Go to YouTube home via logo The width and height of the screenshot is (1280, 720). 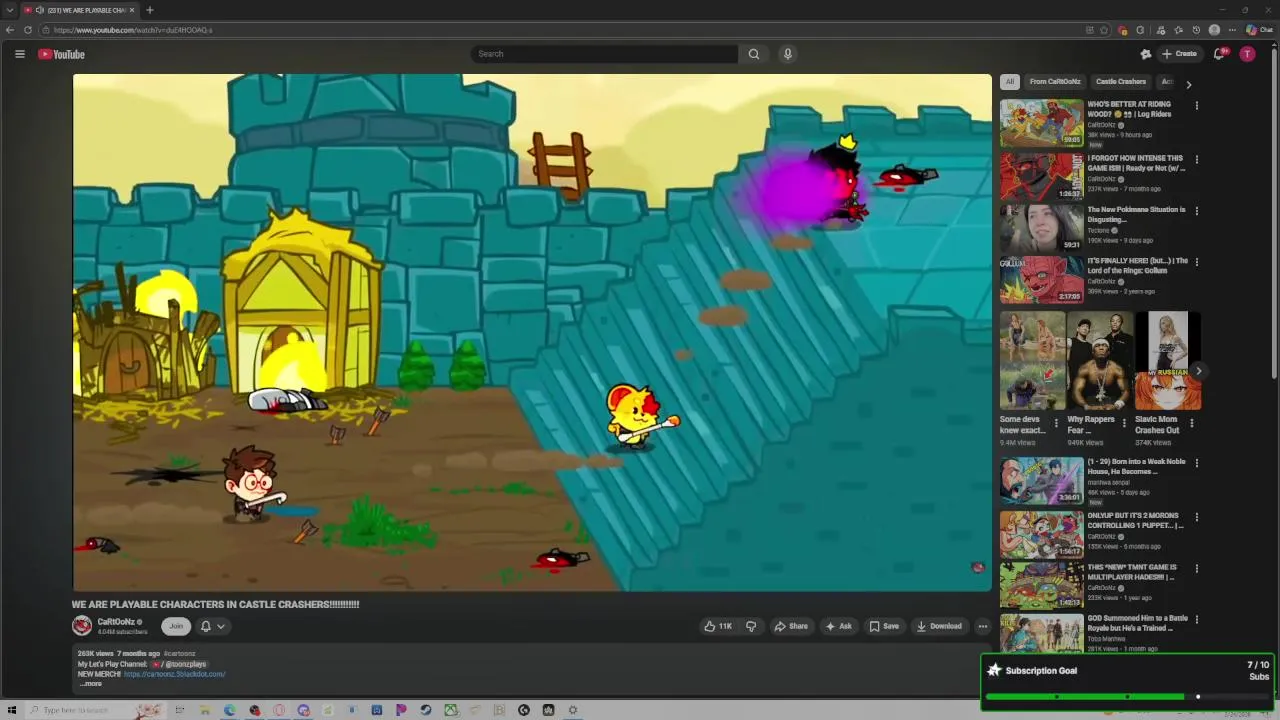[61, 54]
